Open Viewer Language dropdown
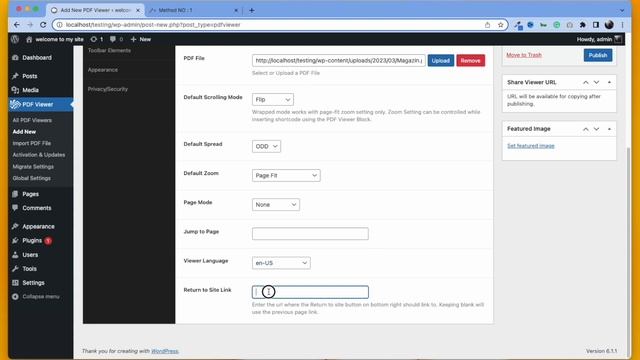Image resolution: width=640 pixels, height=360 pixels. [x=281, y=263]
